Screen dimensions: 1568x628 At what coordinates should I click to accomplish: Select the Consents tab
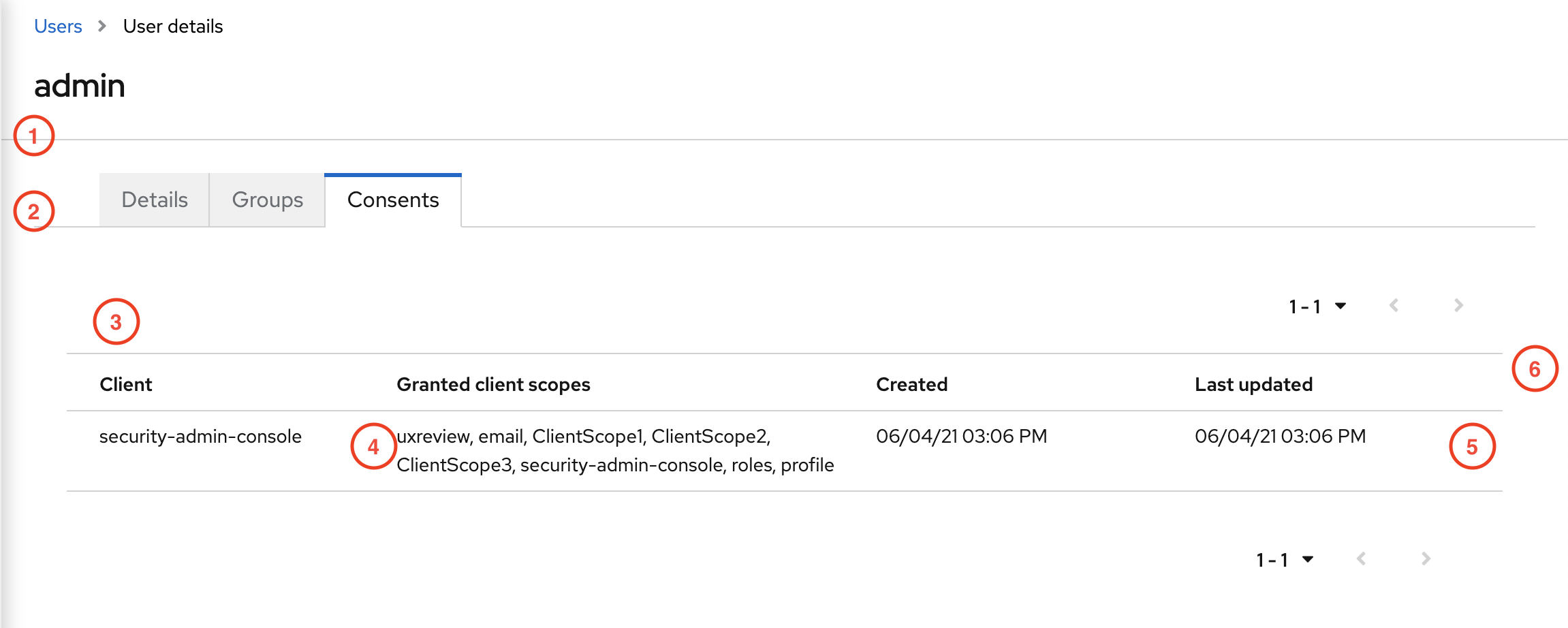click(x=393, y=200)
